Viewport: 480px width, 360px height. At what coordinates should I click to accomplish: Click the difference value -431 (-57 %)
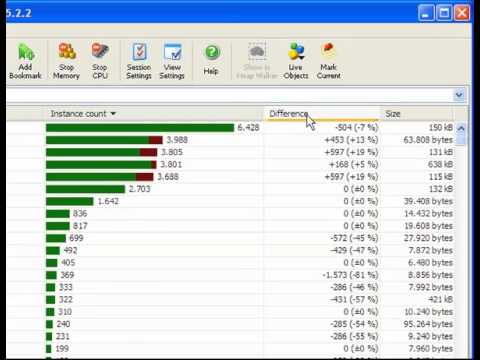point(354,300)
